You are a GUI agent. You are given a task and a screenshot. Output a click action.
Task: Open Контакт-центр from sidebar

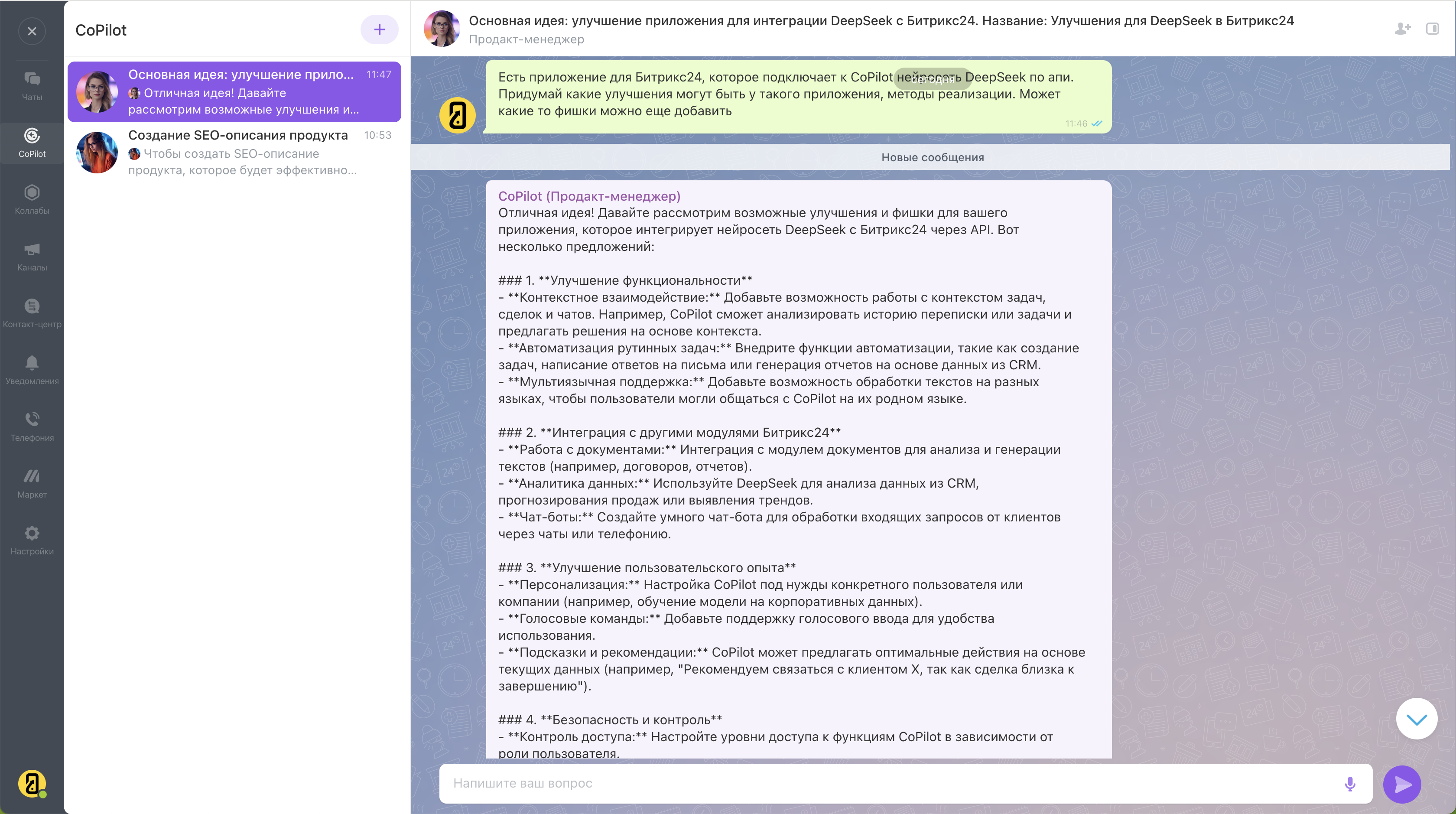click(x=32, y=313)
